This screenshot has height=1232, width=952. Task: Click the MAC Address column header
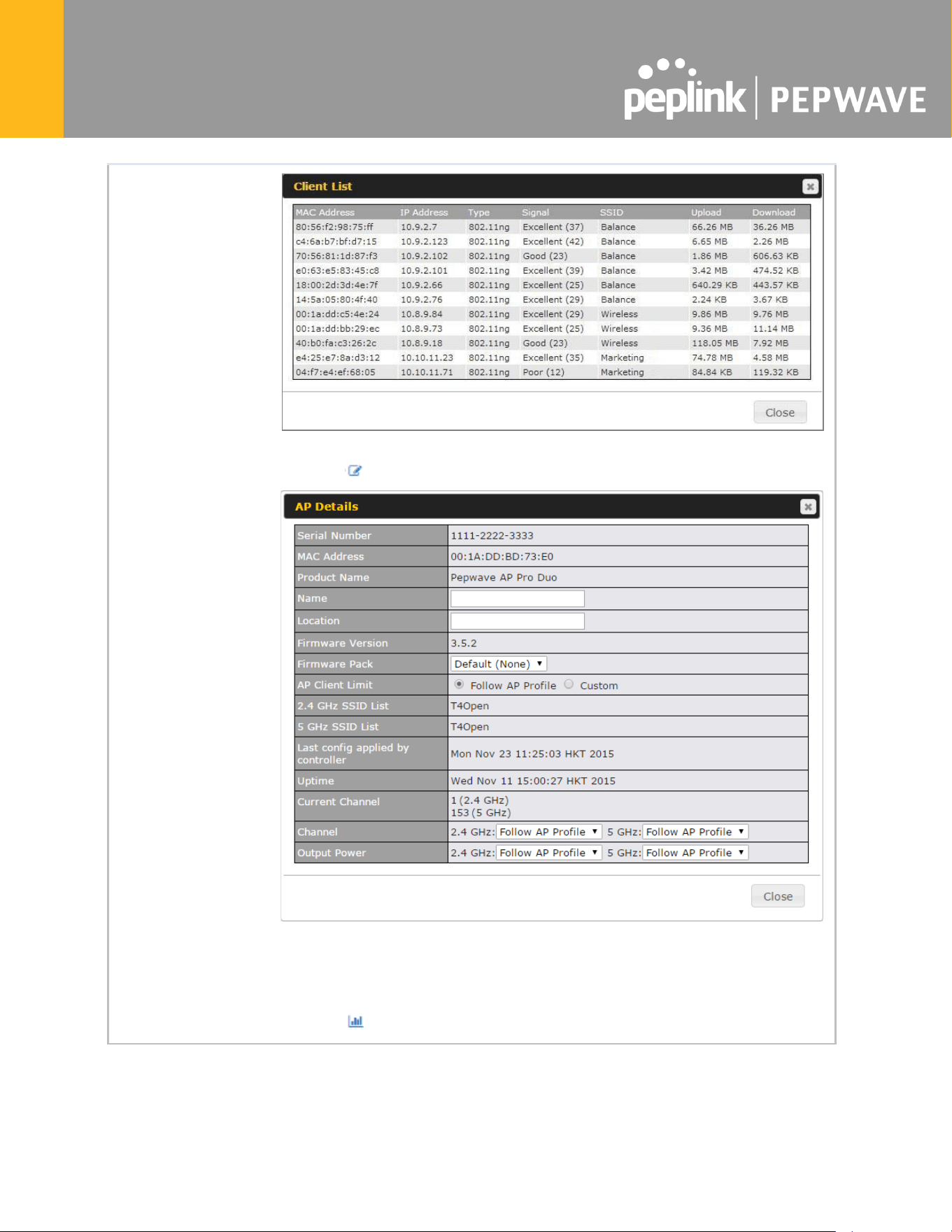pyautogui.click(x=325, y=212)
